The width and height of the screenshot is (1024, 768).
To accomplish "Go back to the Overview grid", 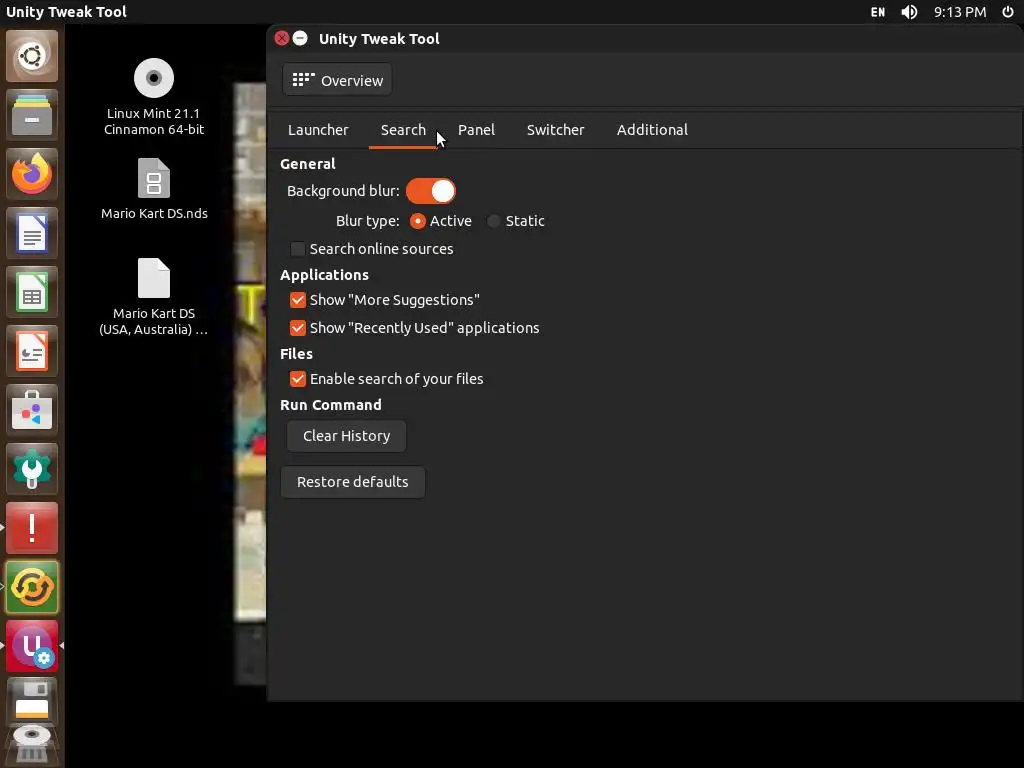I will pos(337,80).
